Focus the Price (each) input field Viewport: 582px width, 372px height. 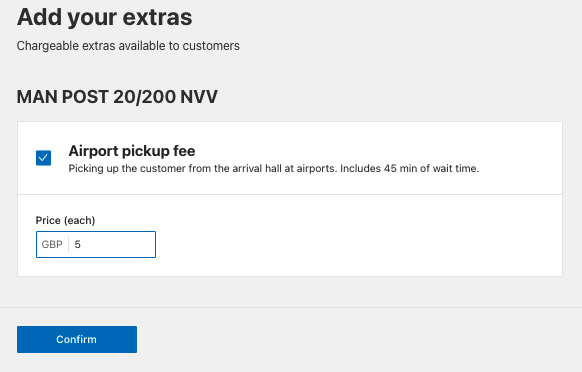96,244
